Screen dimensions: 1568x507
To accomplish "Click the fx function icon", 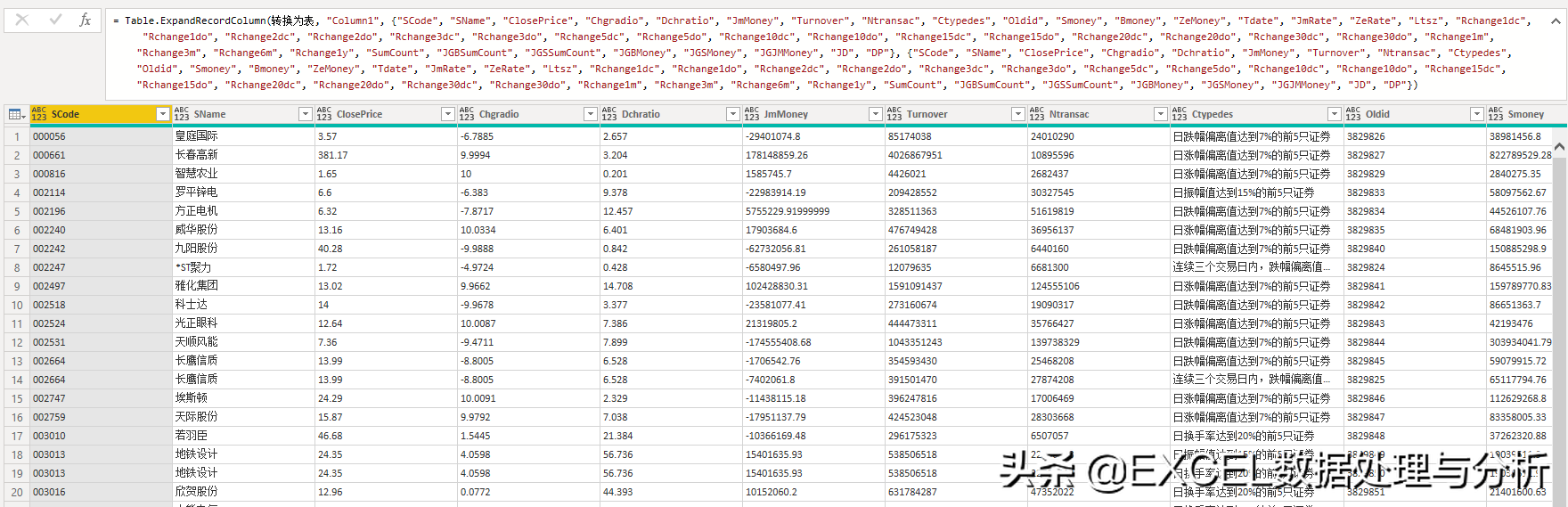I will point(86,20).
